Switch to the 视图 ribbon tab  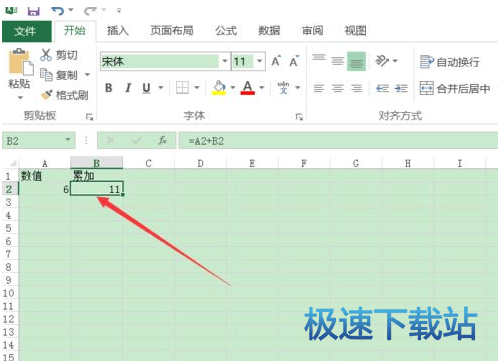(355, 31)
